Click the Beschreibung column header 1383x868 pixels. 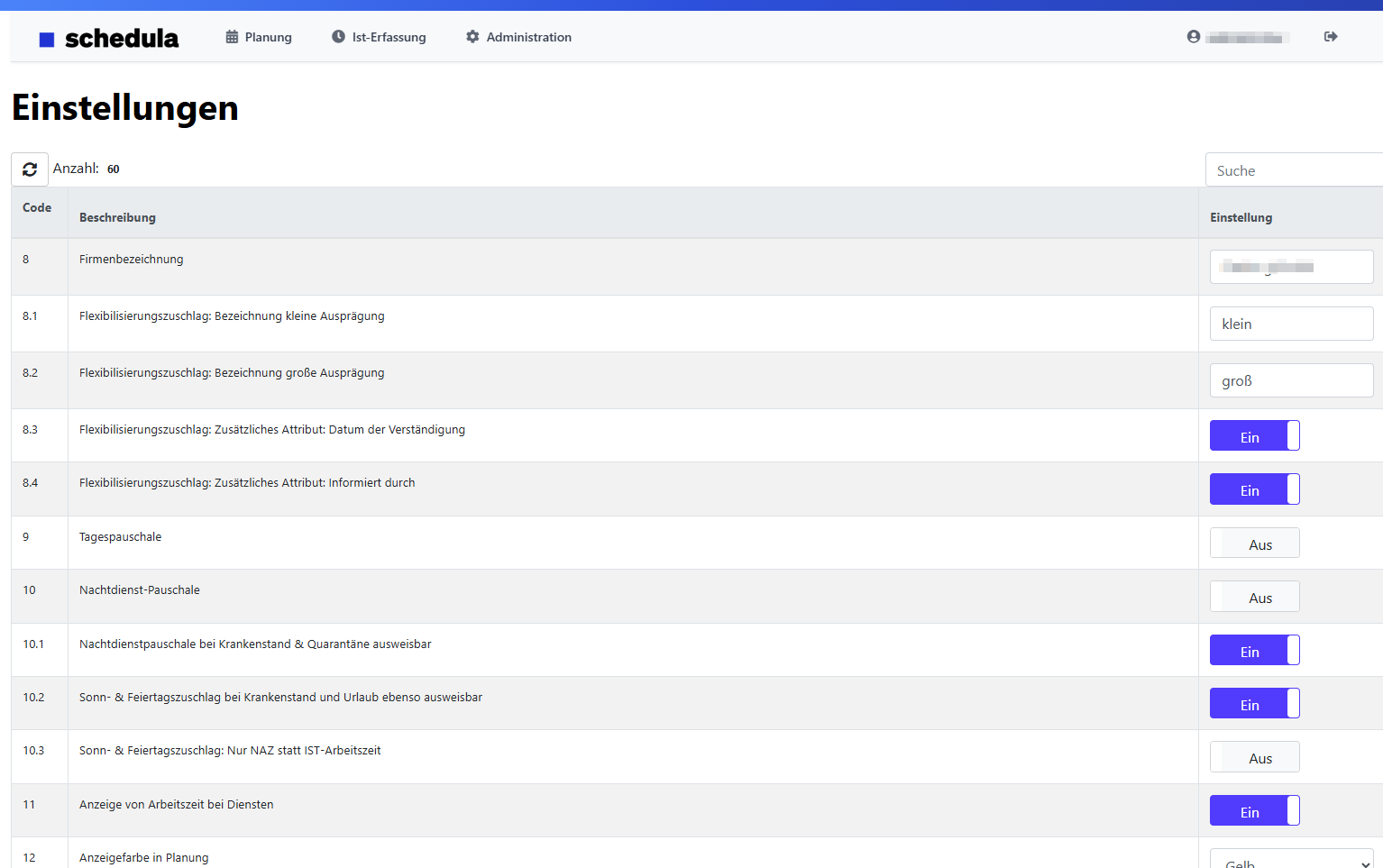(x=117, y=217)
